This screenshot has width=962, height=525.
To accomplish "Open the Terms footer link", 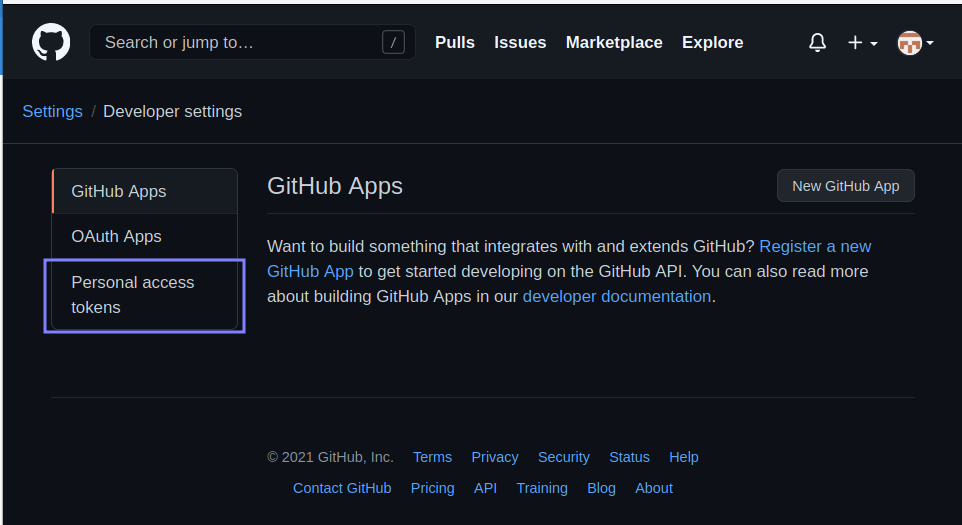I will pyautogui.click(x=432, y=457).
